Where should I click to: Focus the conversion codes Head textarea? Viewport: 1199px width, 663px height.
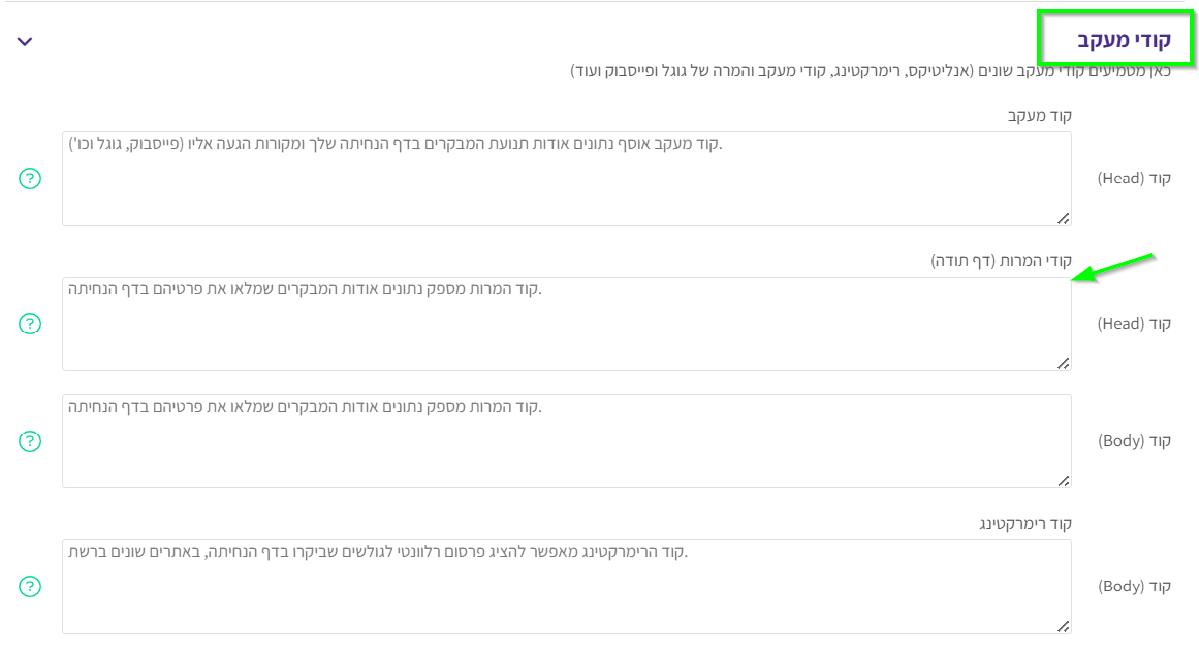[566, 324]
